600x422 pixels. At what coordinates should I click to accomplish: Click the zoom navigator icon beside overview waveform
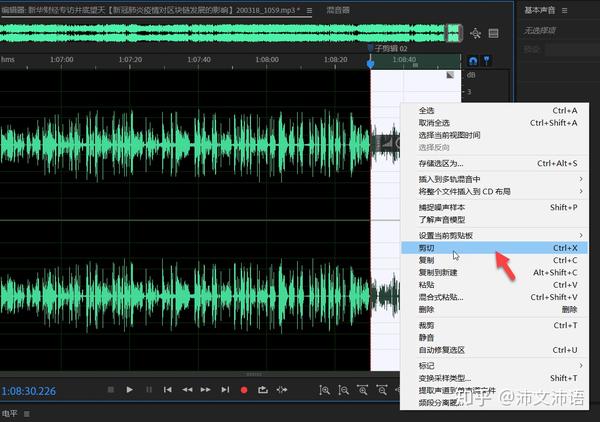click(475, 33)
